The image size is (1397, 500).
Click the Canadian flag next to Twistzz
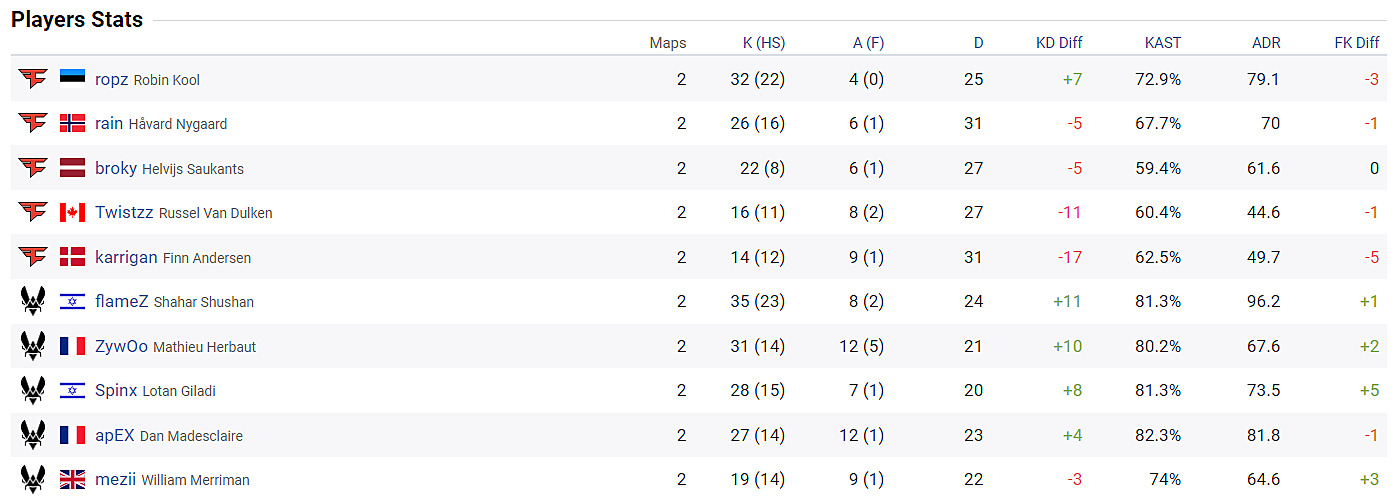coord(72,212)
